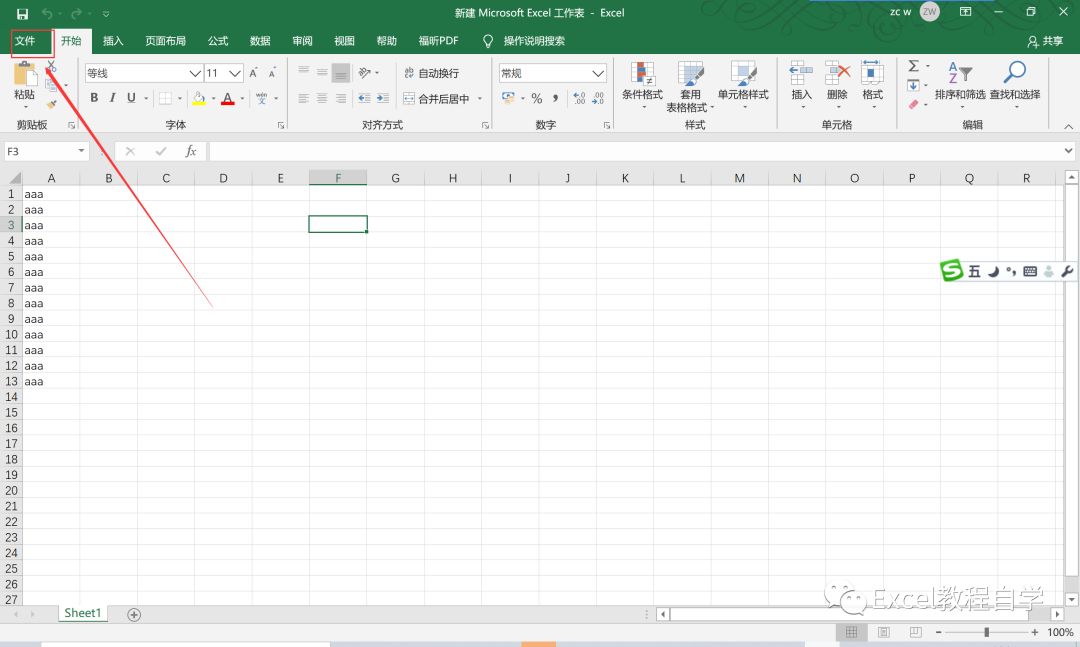This screenshot has width=1080, height=647.
Task: Click the Save icon in title bar
Action: tap(22, 13)
